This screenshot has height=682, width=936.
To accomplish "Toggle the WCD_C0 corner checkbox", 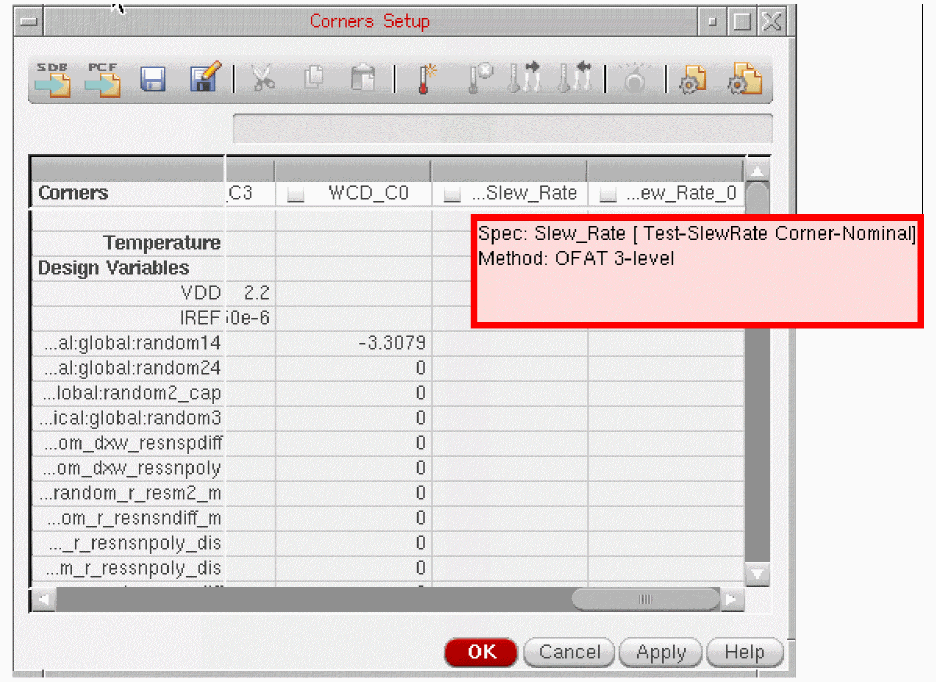I will pos(295,195).
